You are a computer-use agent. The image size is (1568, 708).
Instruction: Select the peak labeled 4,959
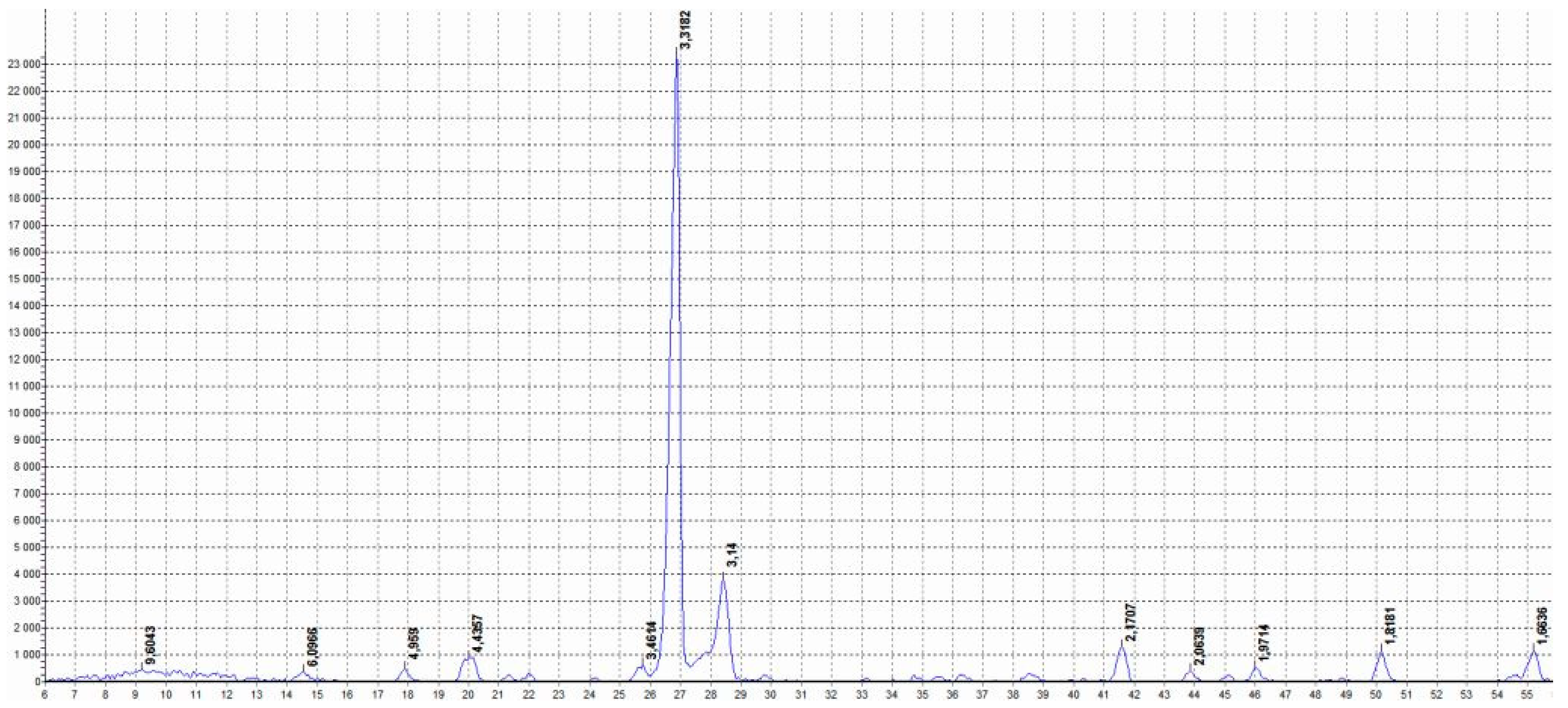pyautogui.click(x=414, y=644)
